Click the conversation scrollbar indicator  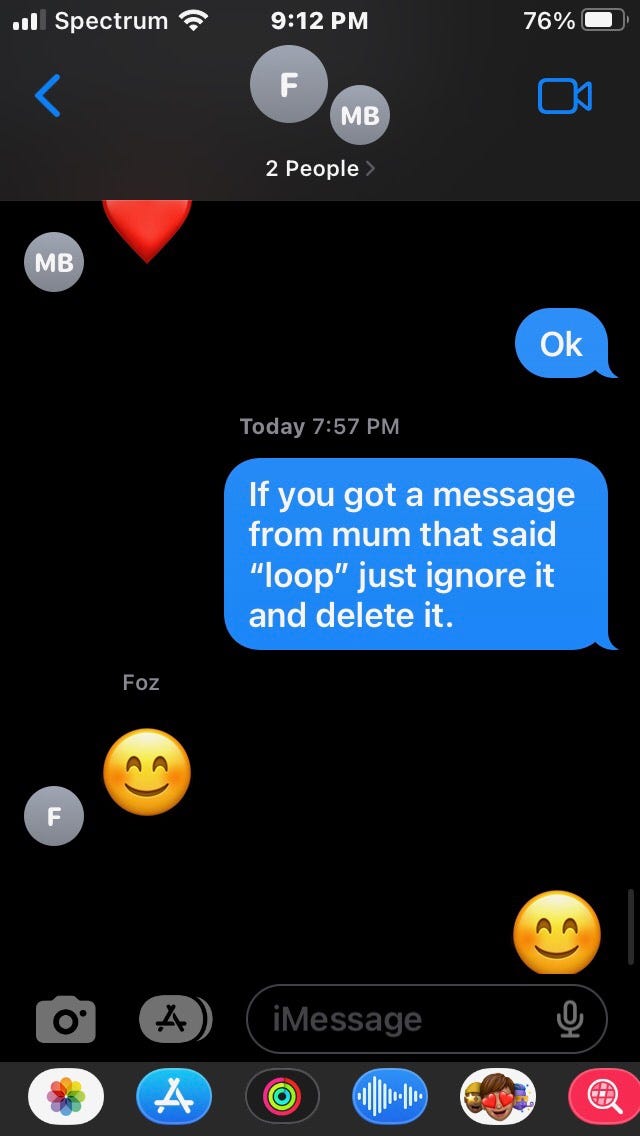[633, 916]
